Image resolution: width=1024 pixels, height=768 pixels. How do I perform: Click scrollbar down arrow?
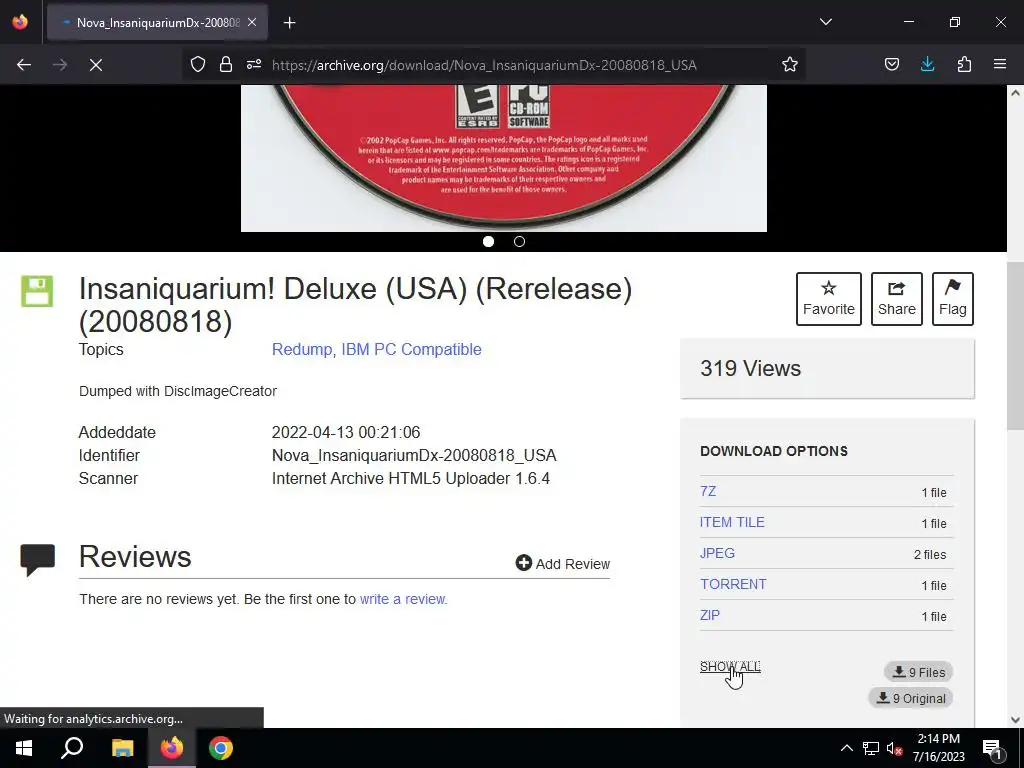point(1015,719)
